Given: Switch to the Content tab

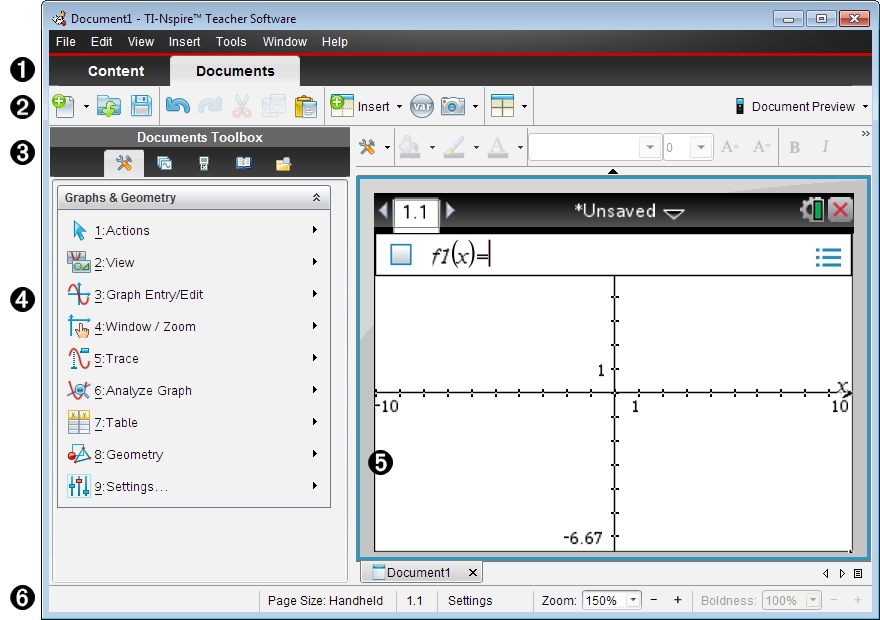Looking at the screenshot, I should [x=116, y=71].
